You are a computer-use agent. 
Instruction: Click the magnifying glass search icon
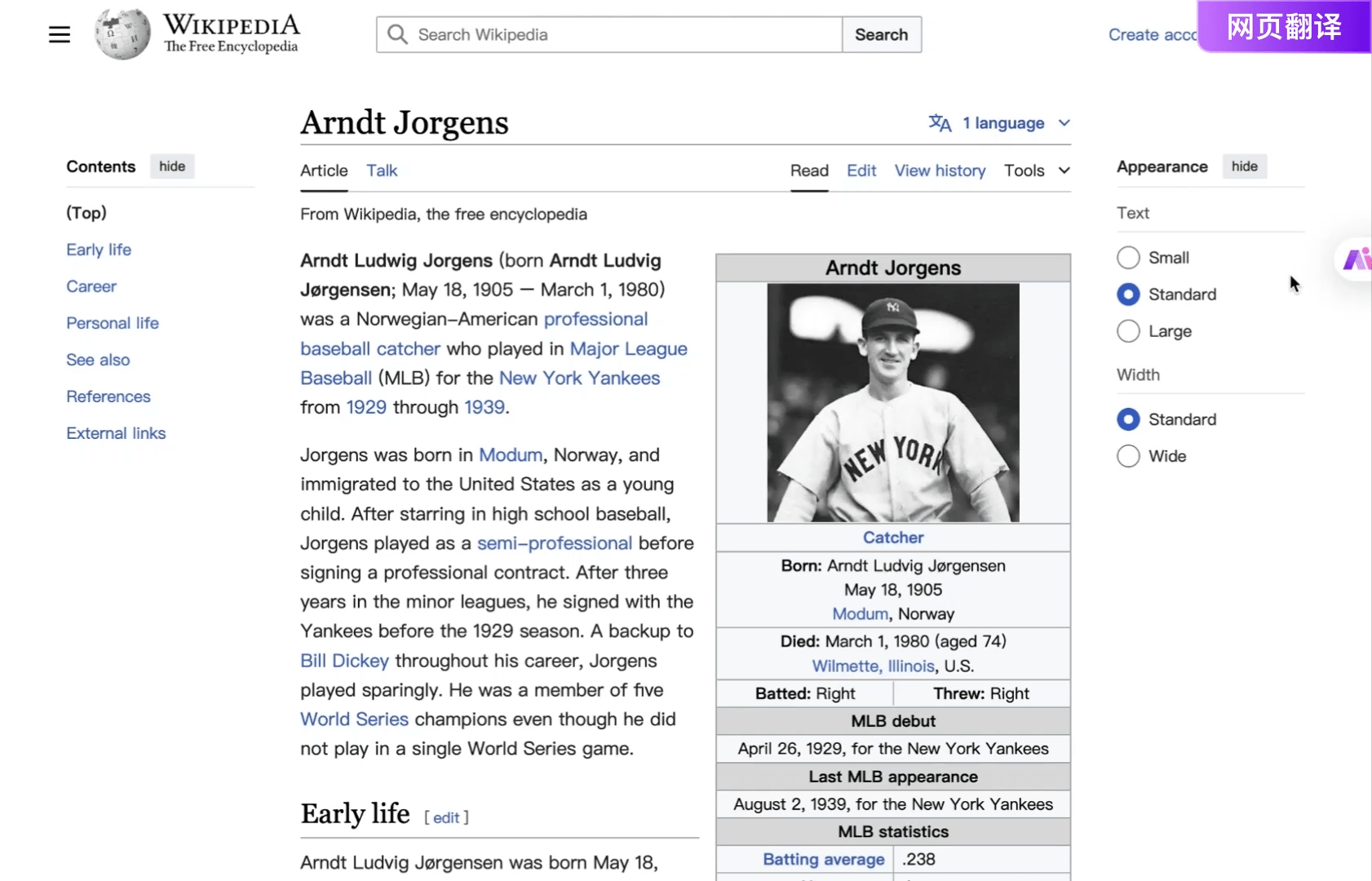[x=397, y=34]
